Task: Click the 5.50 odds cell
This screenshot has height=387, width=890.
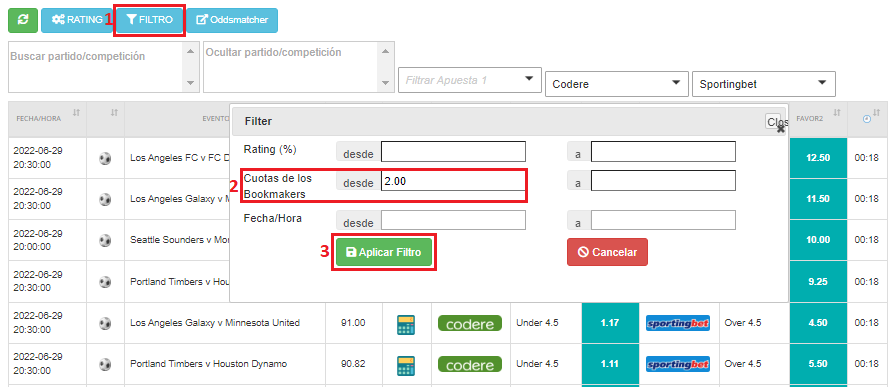Action: pyautogui.click(x=818, y=364)
